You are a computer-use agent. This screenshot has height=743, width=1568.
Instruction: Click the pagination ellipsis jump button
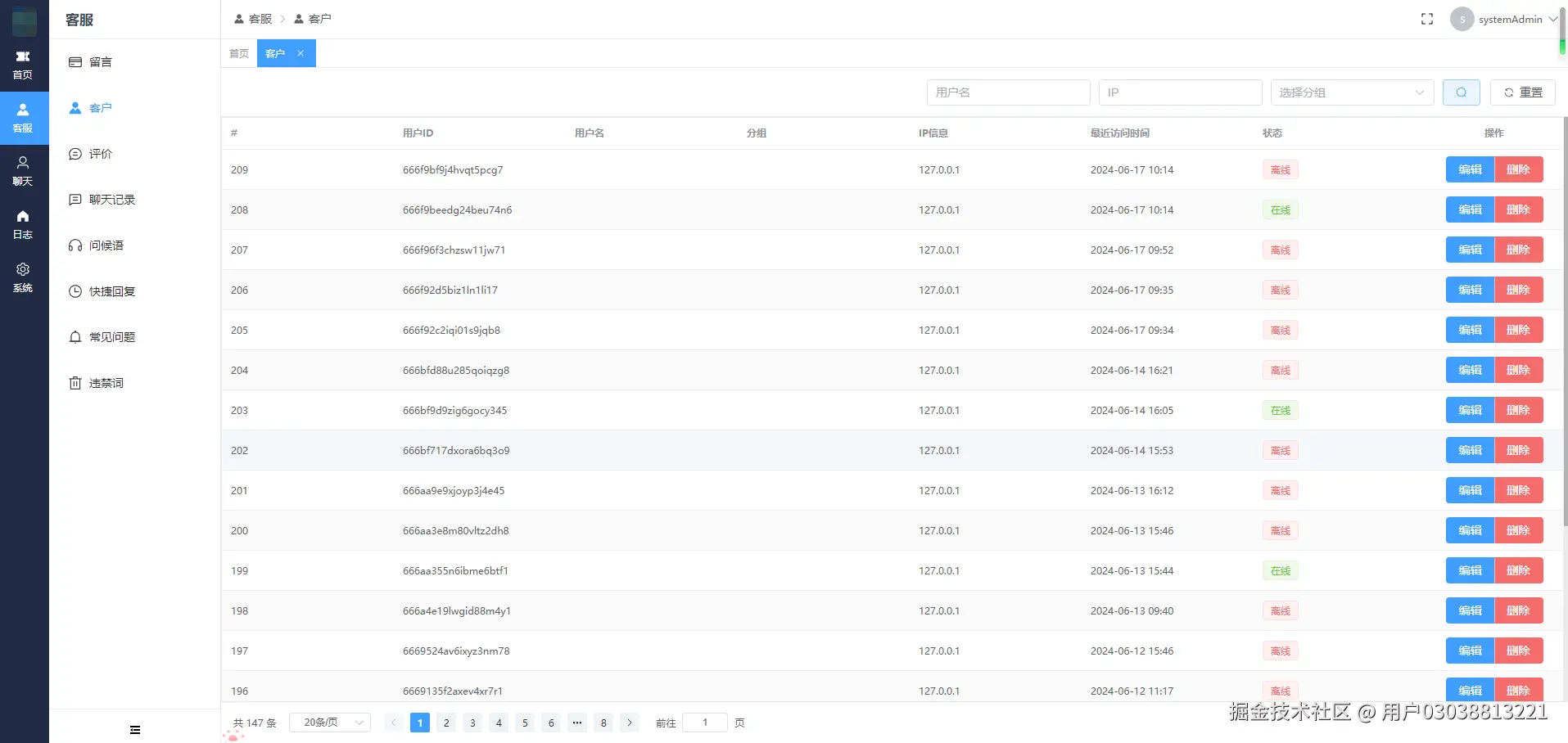577,723
